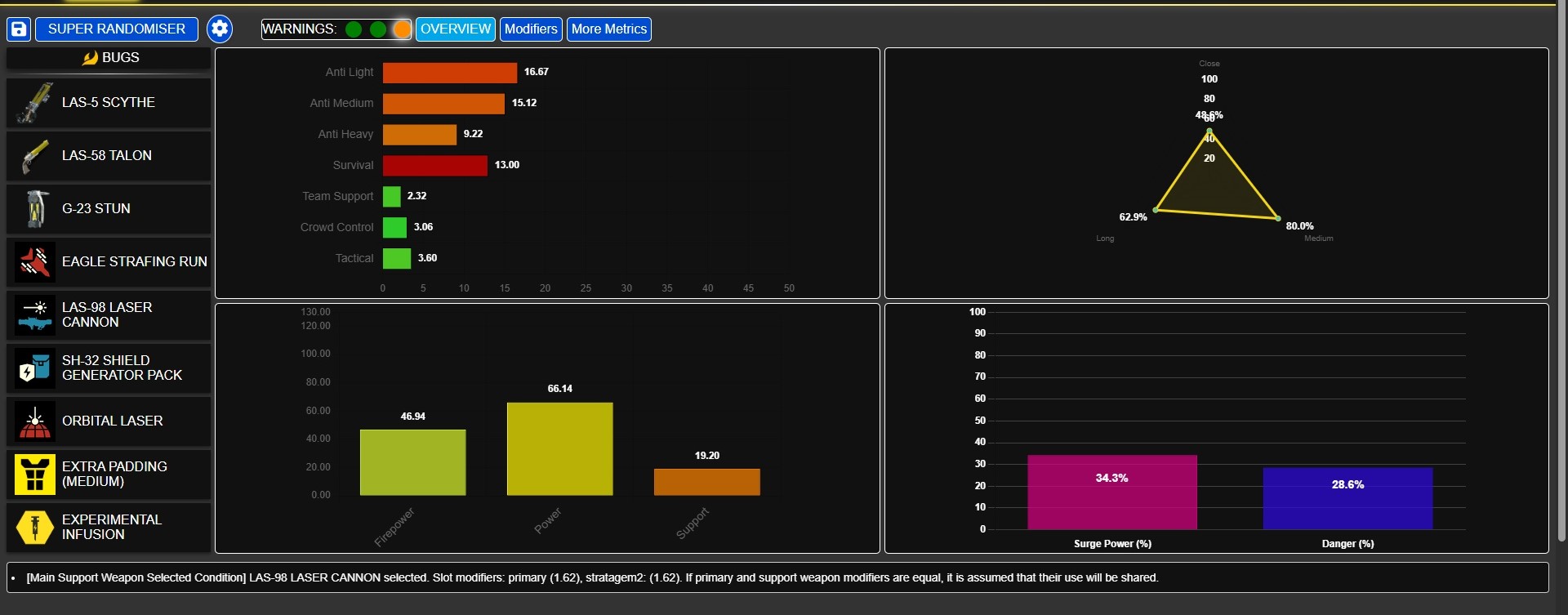1568x615 pixels.
Task: Select the ORBITAL LASER label
Action: click(x=113, y=421)
